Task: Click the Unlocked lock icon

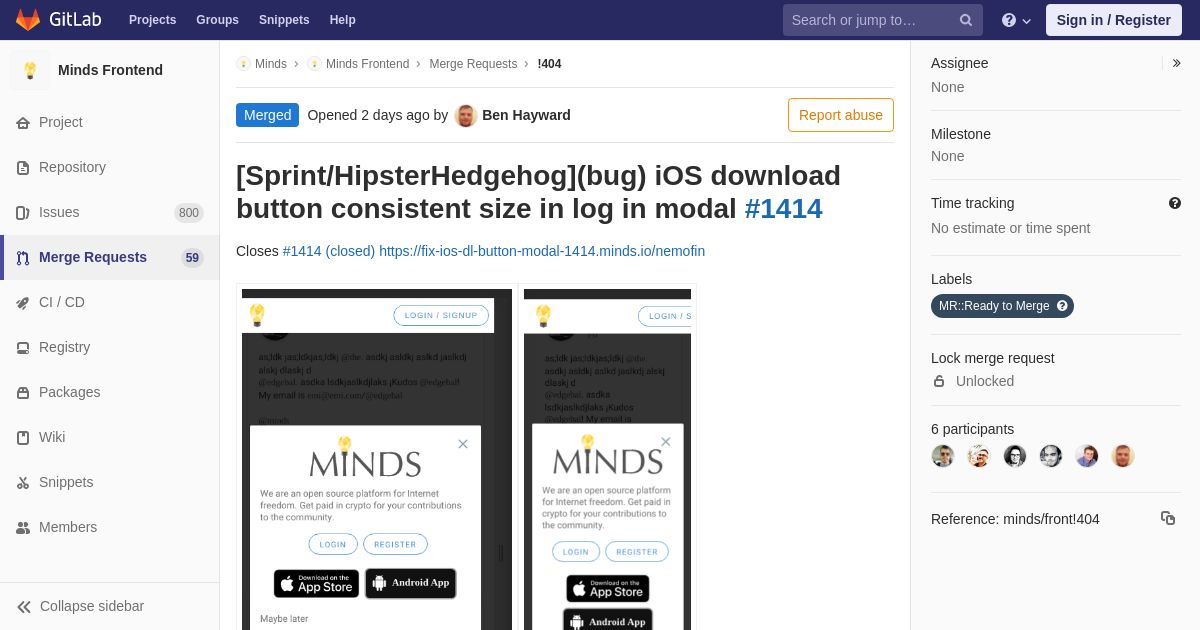Action: click(x=939, y=381)
